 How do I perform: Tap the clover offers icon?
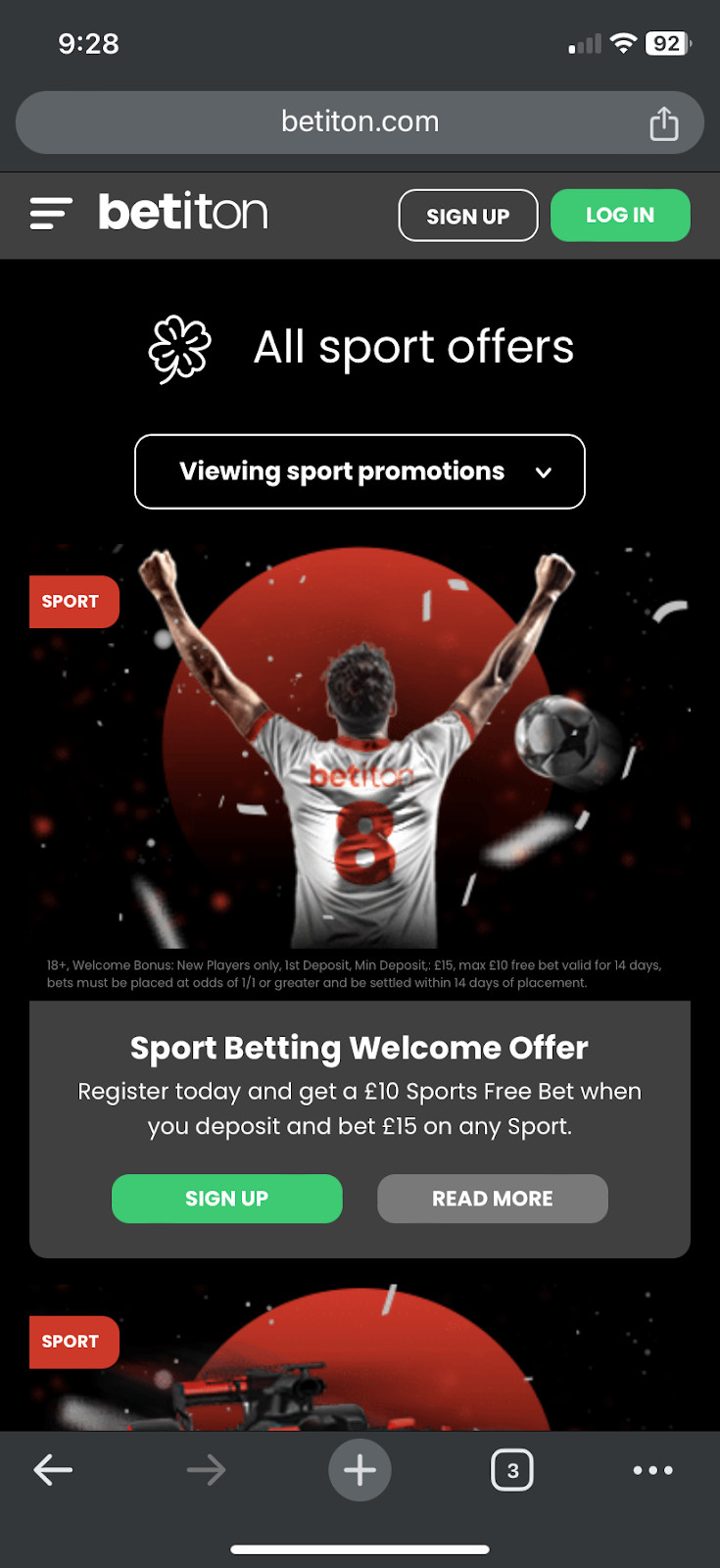coord(179,349)
